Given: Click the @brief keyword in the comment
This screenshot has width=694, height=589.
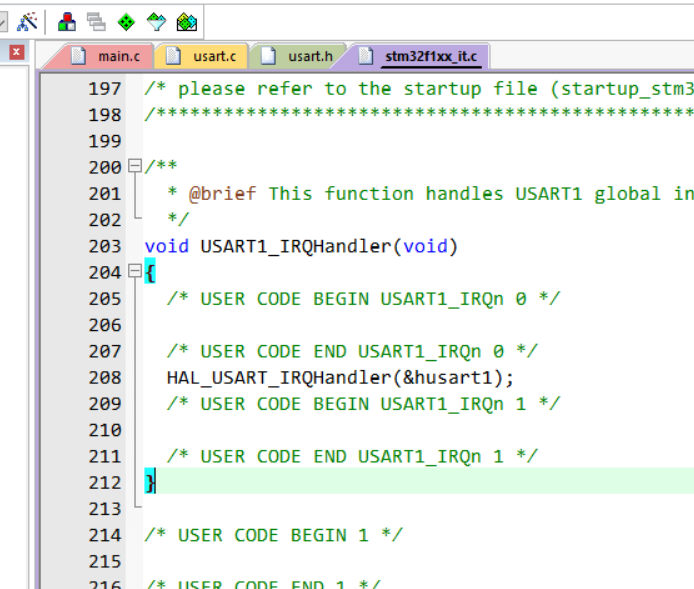Looking at the screenshot, I should tap(223, 194).
